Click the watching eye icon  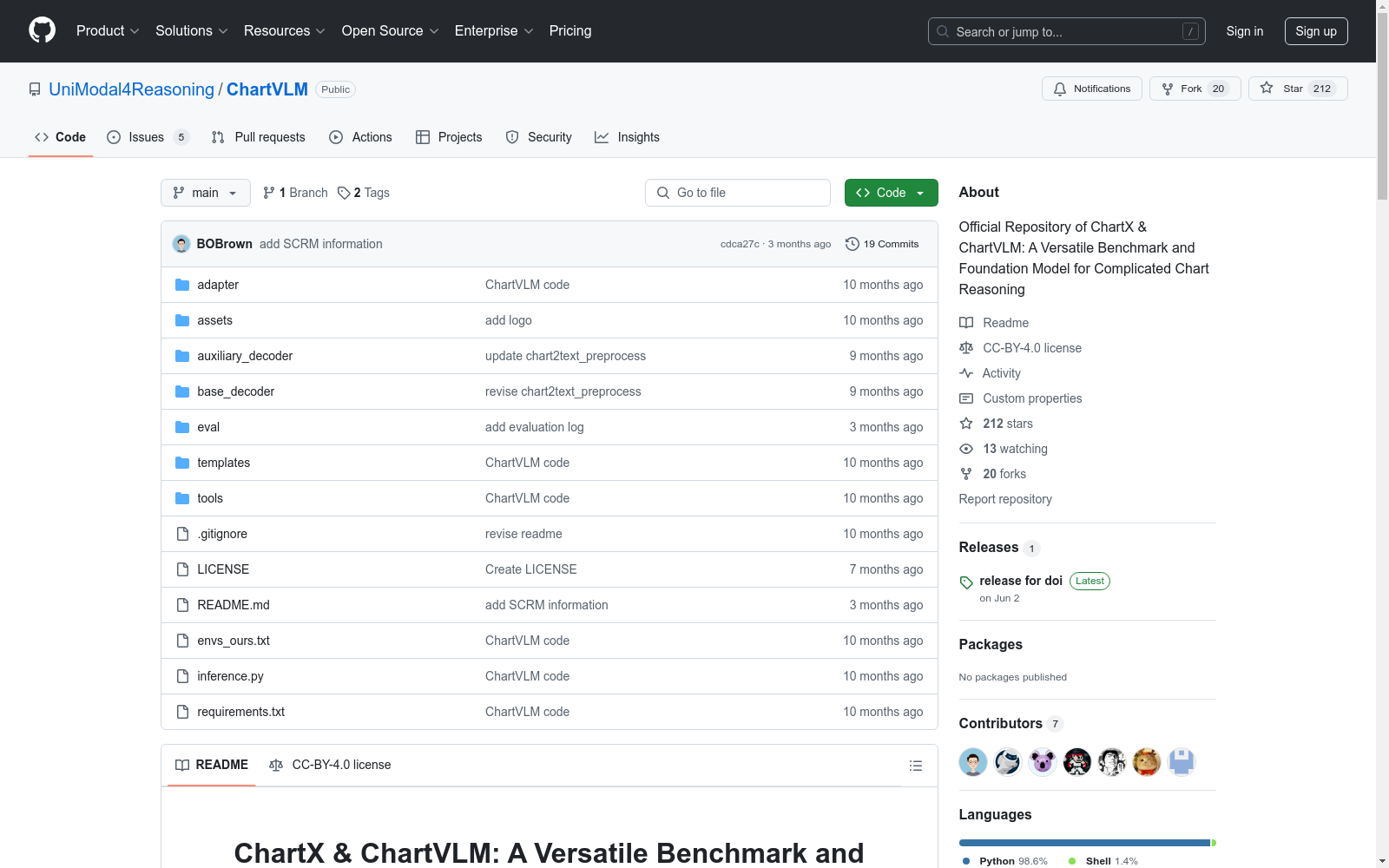coord(966,449)
